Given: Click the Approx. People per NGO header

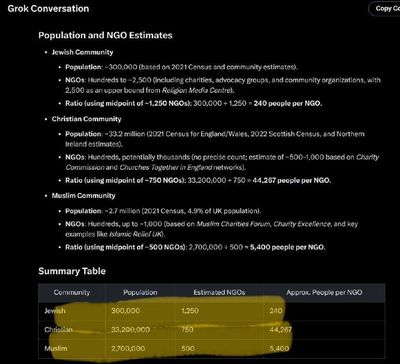Looking at the screenshot, I should click(x=324, y=292).
